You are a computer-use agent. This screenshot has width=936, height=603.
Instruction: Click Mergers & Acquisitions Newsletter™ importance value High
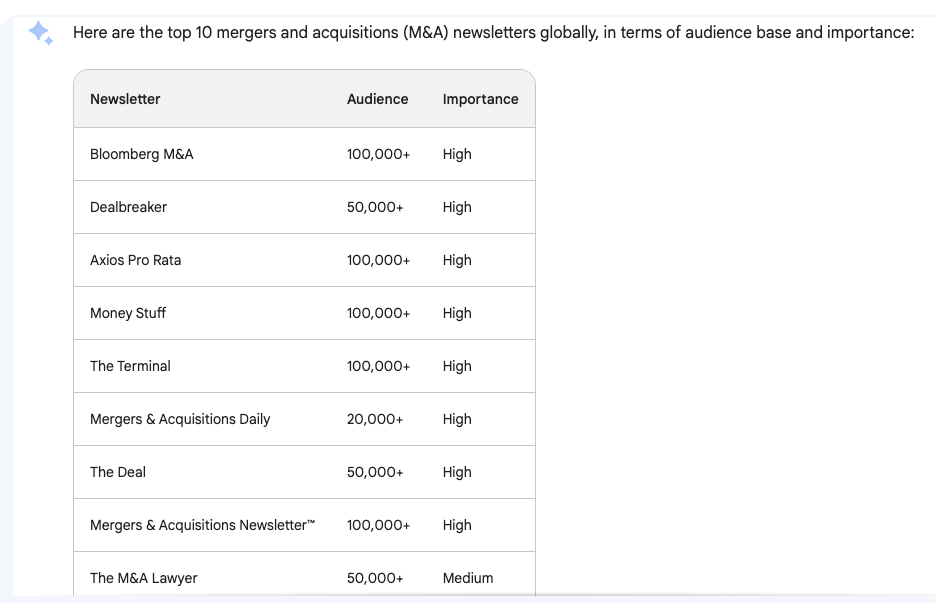point(457,525)
